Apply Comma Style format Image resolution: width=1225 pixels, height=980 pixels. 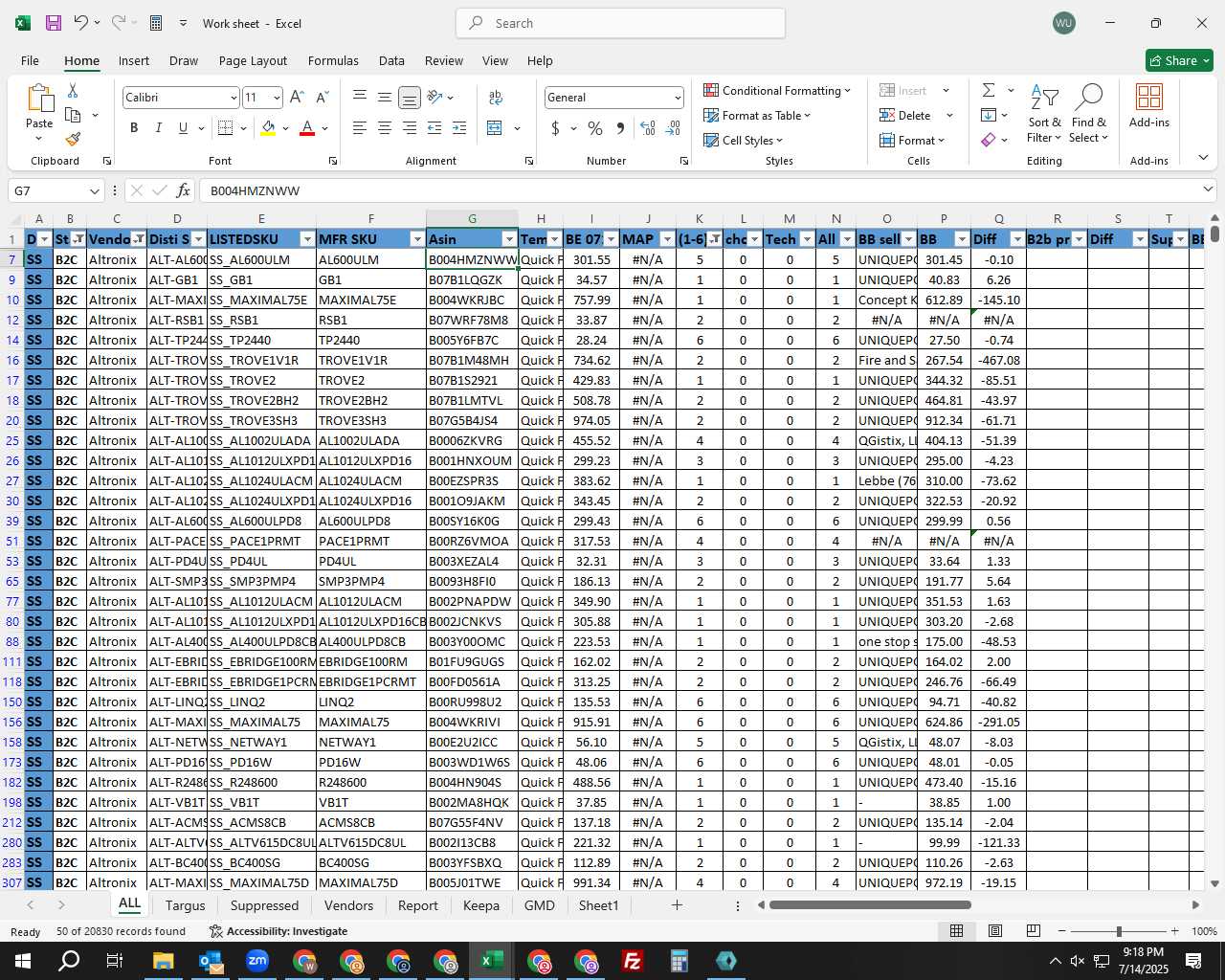click(620, 128)
